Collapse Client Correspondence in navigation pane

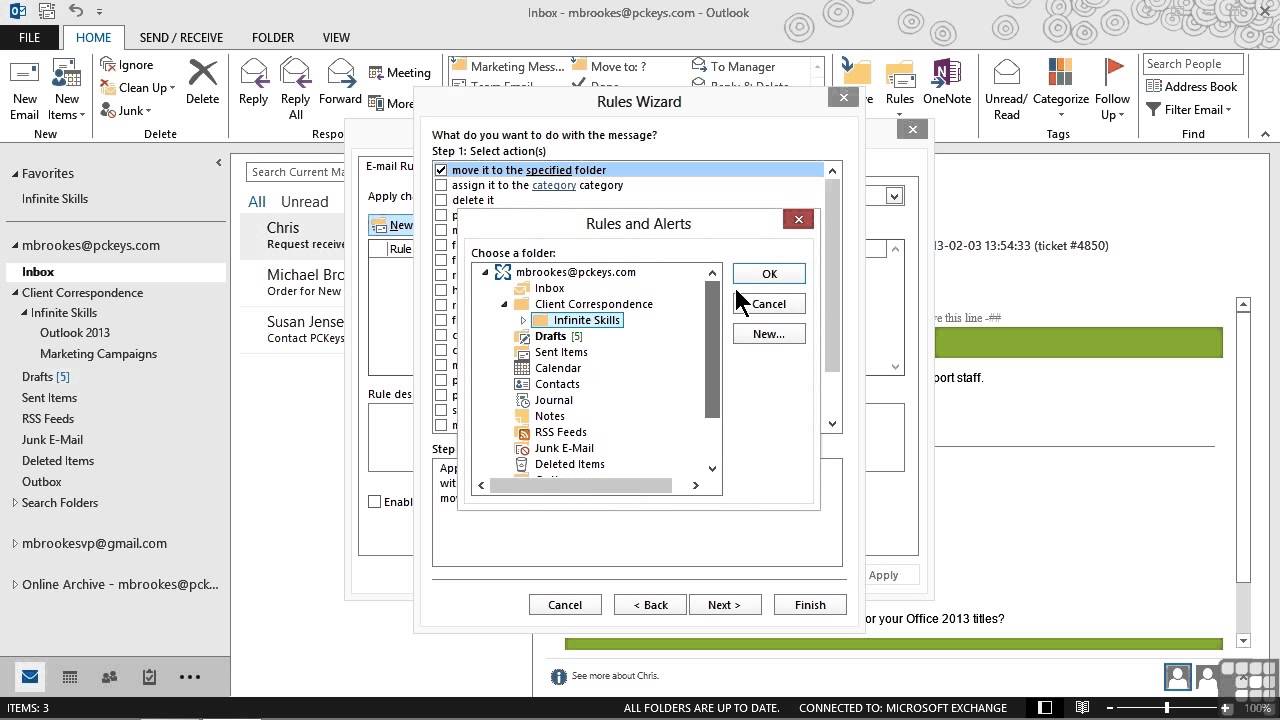pyautogui.click(x=15, y=293)
